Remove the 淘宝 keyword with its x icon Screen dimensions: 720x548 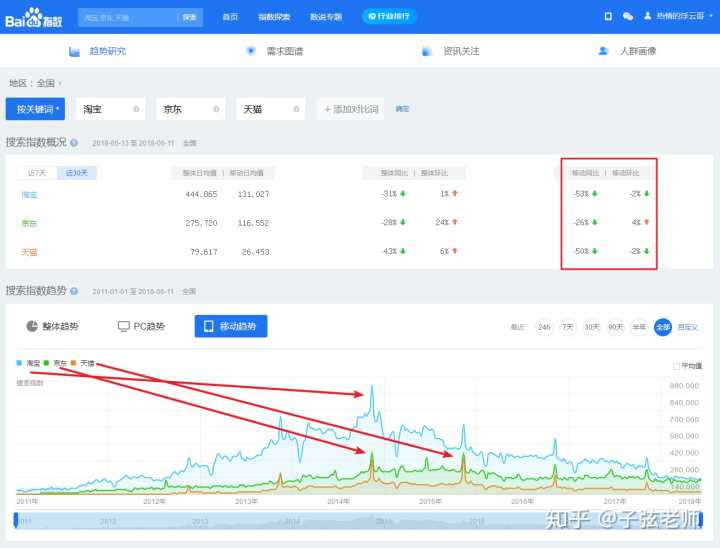[137, 109]
